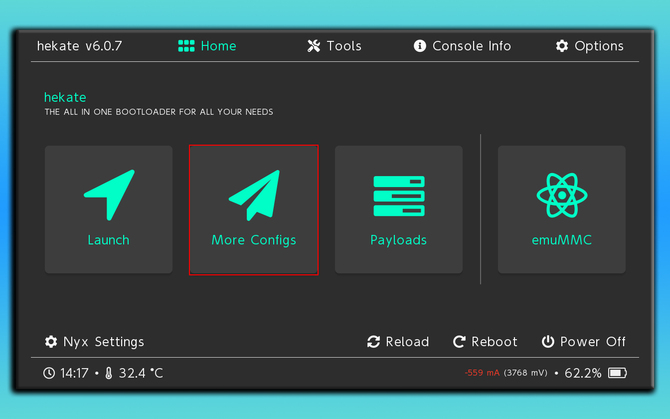Click the Tools wrench icon
Image resolution: width=670 pixels, height=419 pixels.
tap(314, 46)
